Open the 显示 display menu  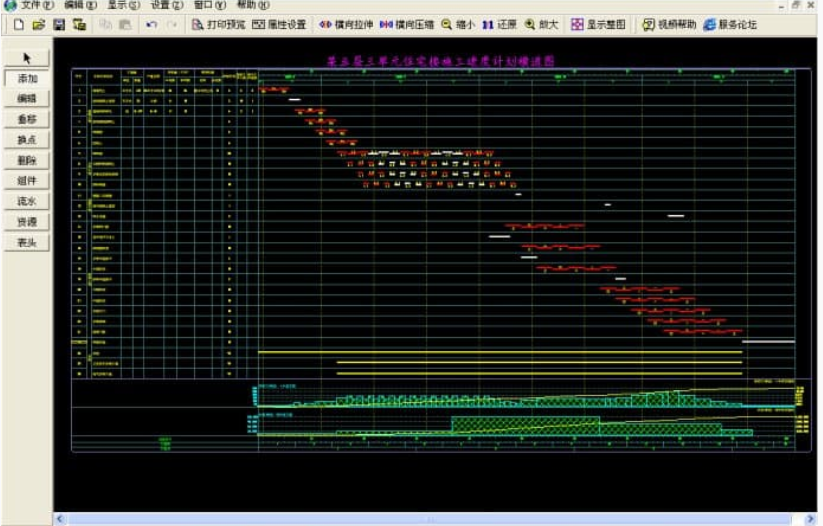[124, 5]
